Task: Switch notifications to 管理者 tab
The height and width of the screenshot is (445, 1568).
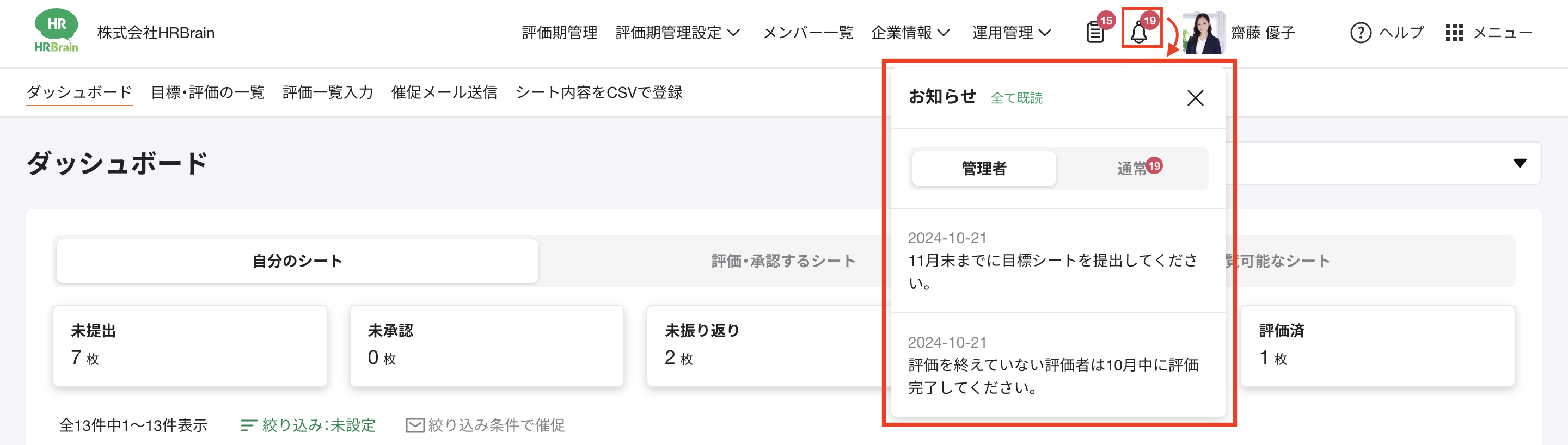Action: (984, 169)
